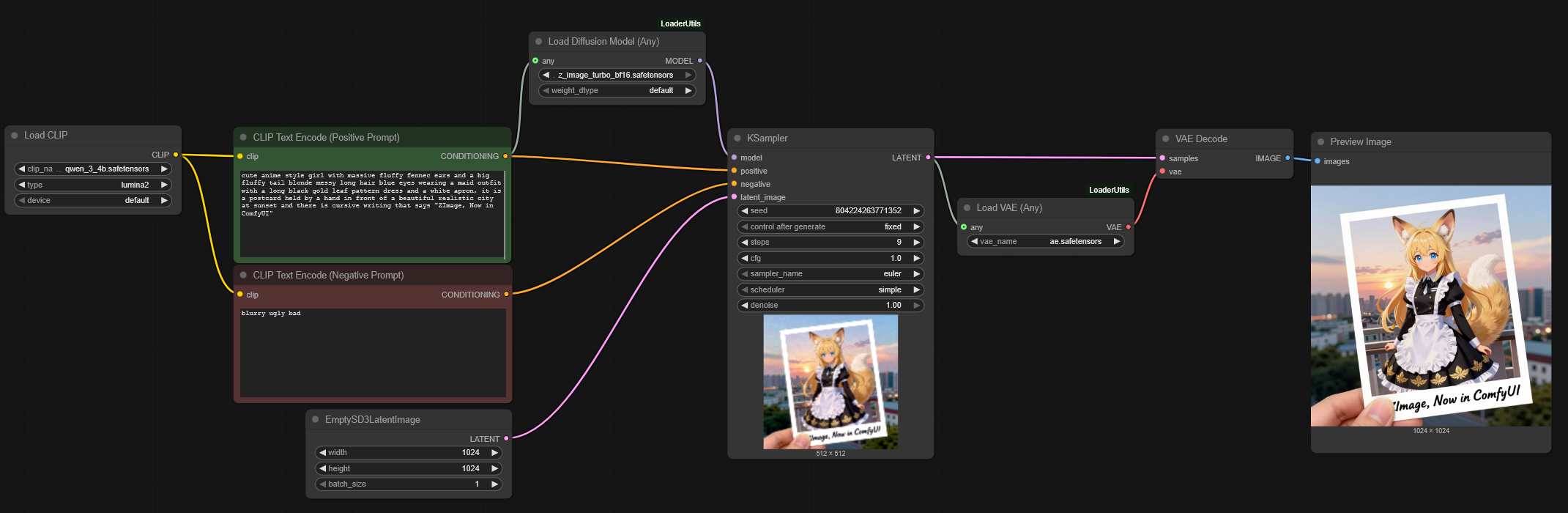The height and width of the screenshot is (513, 1568).
Task: Decrease batch_size using its left arrow
Action: click(322, 484)
